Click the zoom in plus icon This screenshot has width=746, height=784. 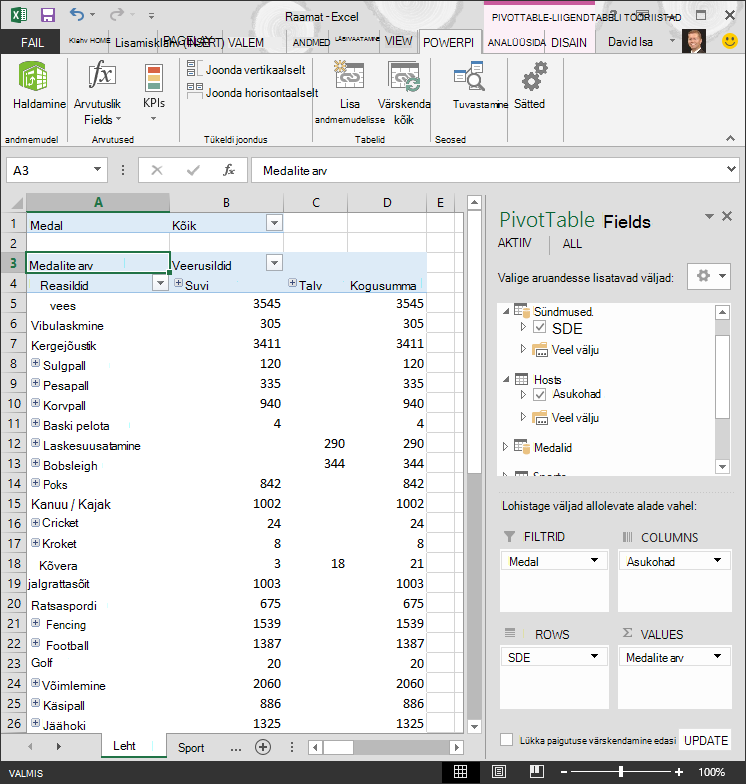coord(679,772)
